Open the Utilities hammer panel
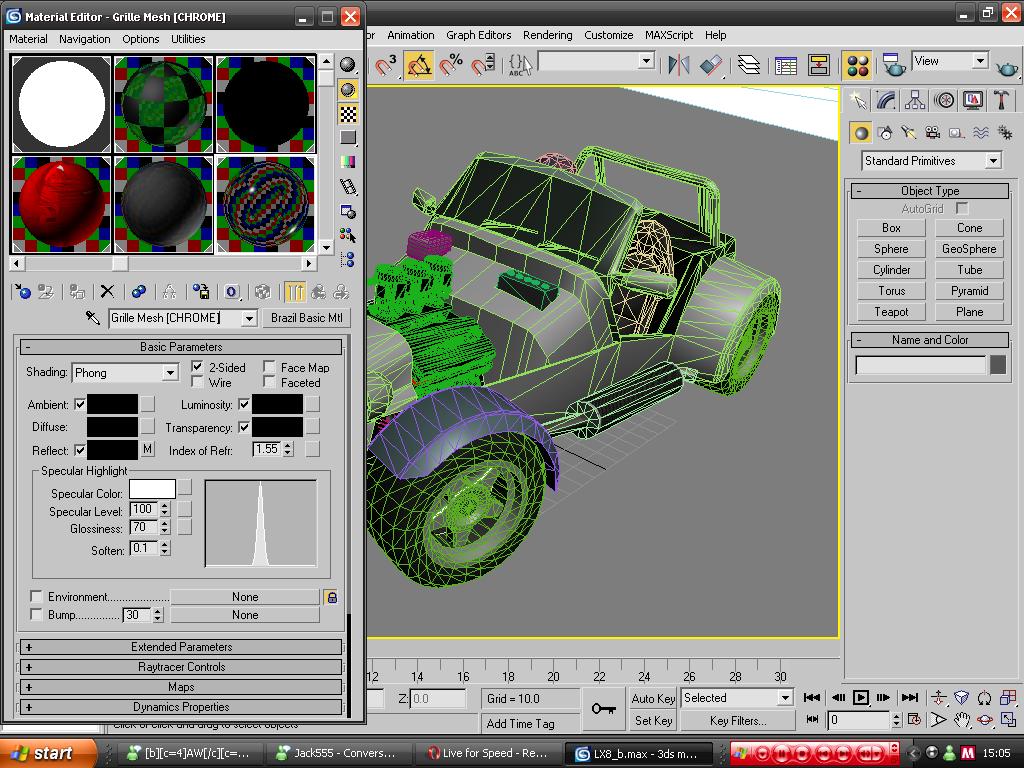The width and height of the screenshot is (1024, 768). click(1002, 101)
